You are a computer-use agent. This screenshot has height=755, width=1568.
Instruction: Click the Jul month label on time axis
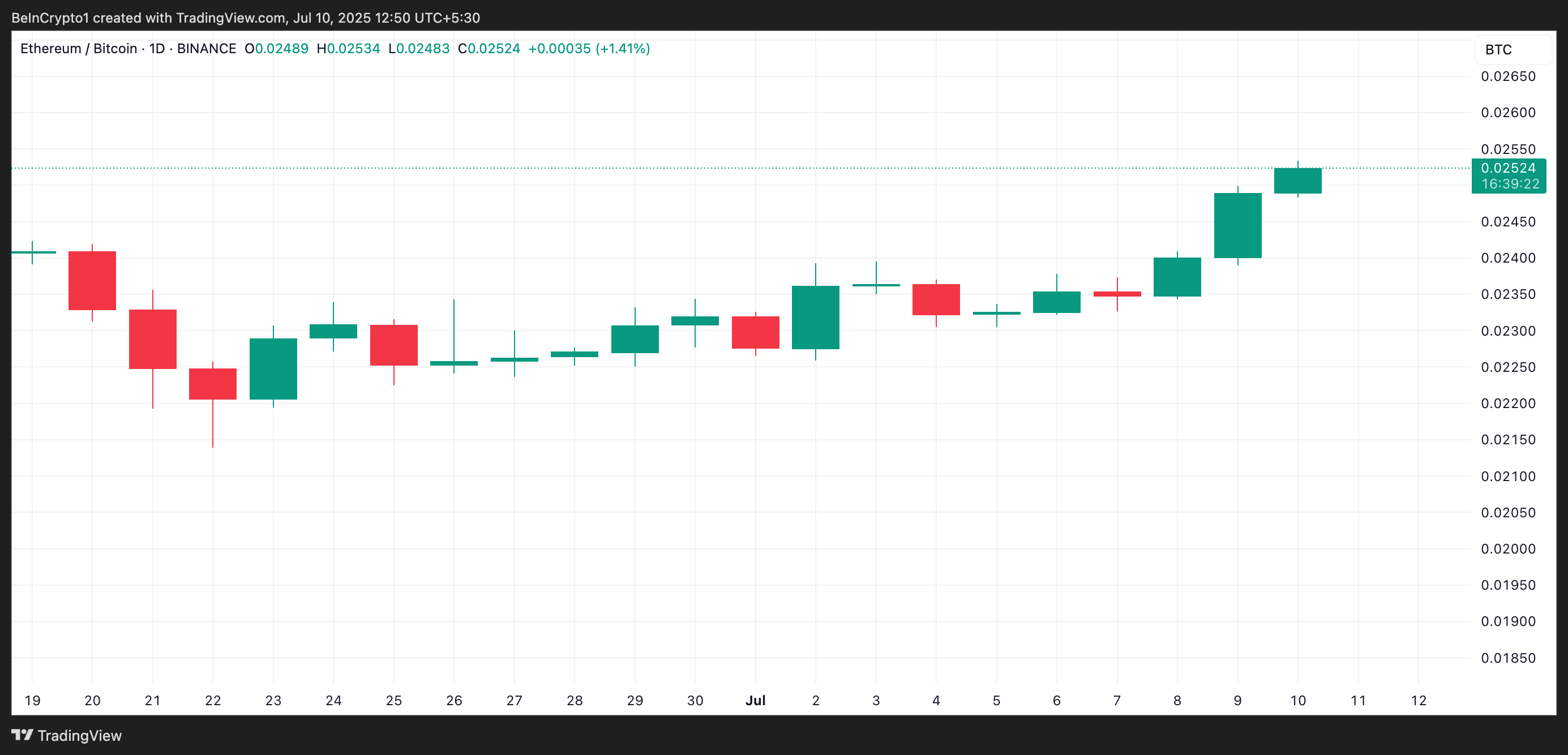(x=755, y=700)
